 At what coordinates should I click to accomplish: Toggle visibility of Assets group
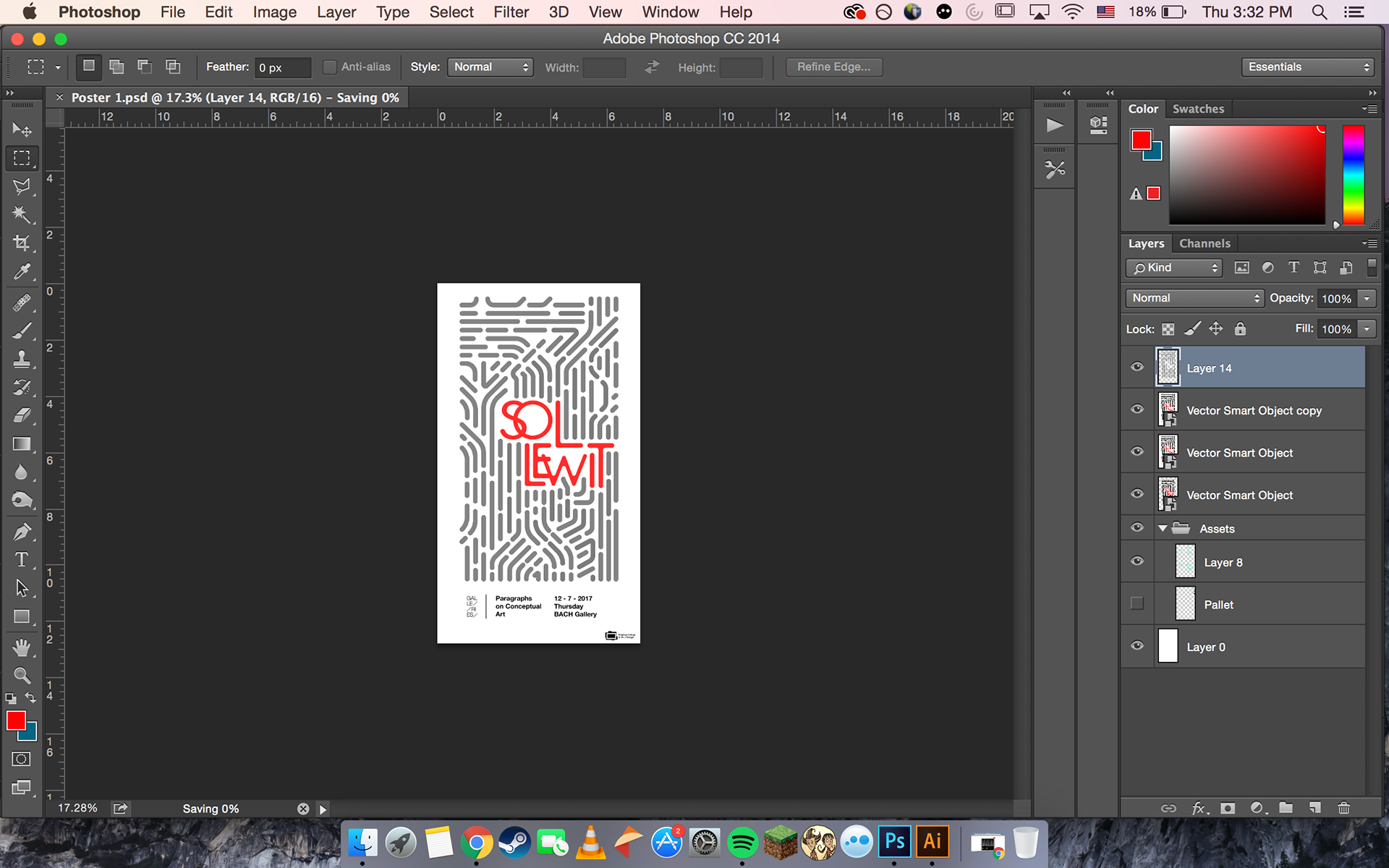pos(1137,528)
